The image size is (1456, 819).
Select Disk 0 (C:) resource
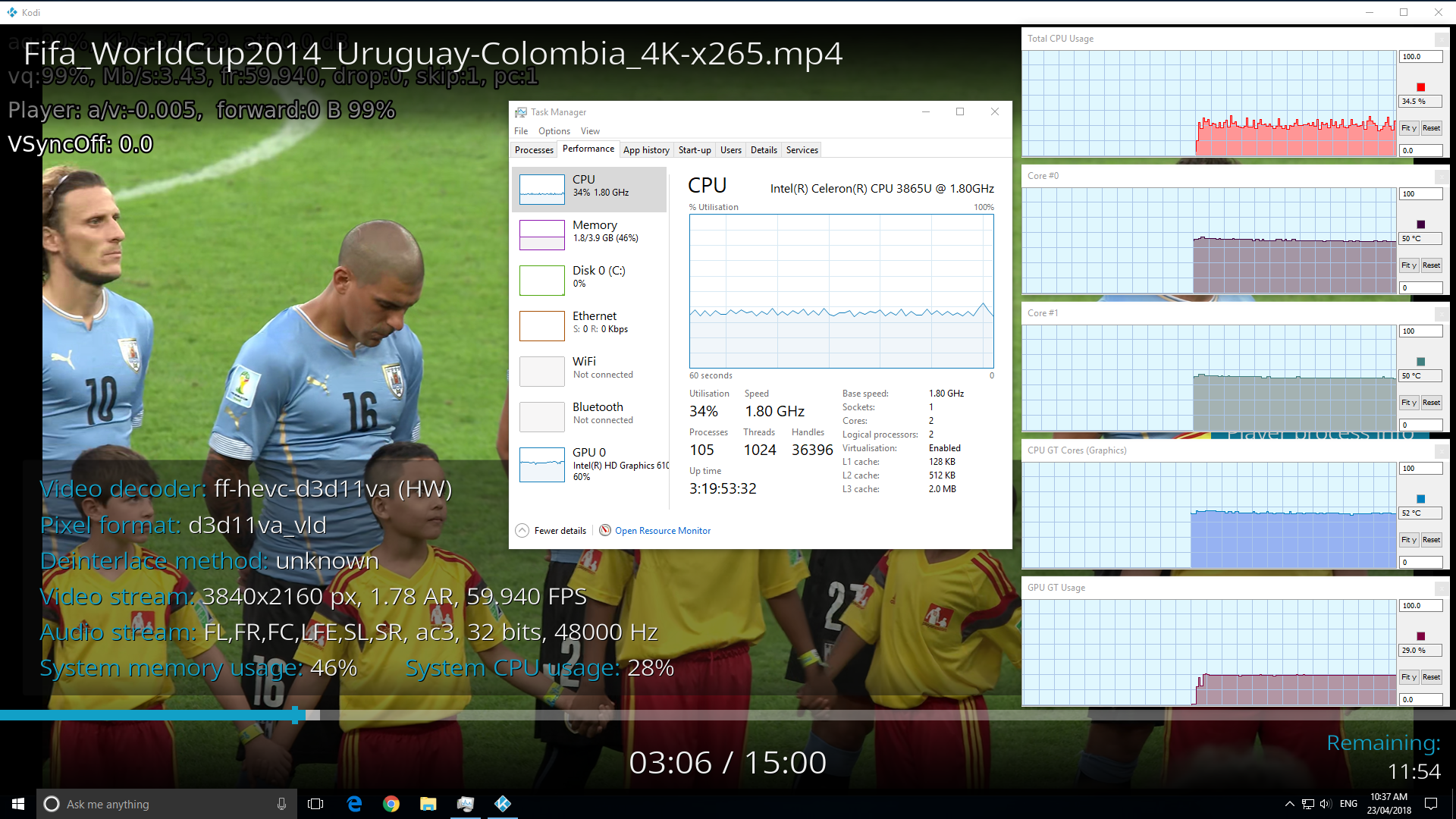tap(589, 280)
